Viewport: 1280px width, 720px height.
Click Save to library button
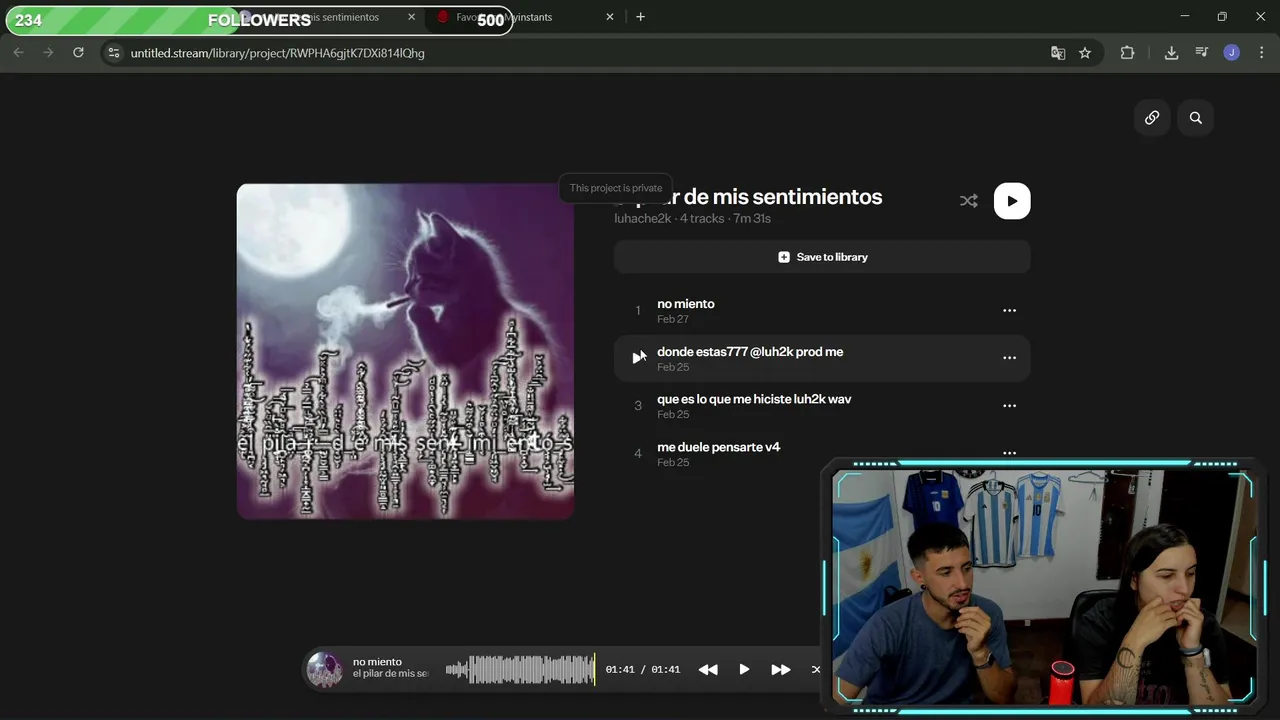pos(822,257)
